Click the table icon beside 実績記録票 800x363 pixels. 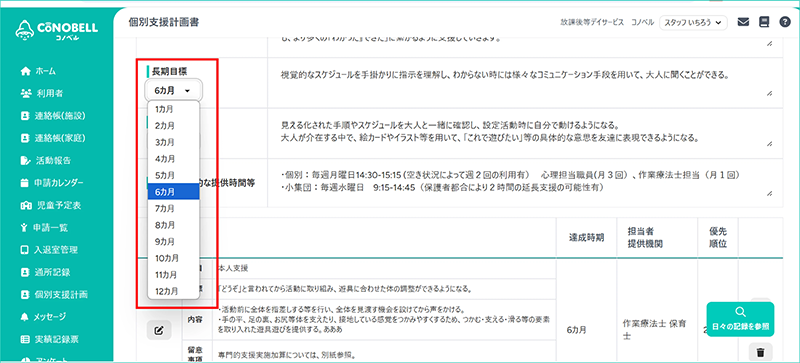click(x=25, y=339)
